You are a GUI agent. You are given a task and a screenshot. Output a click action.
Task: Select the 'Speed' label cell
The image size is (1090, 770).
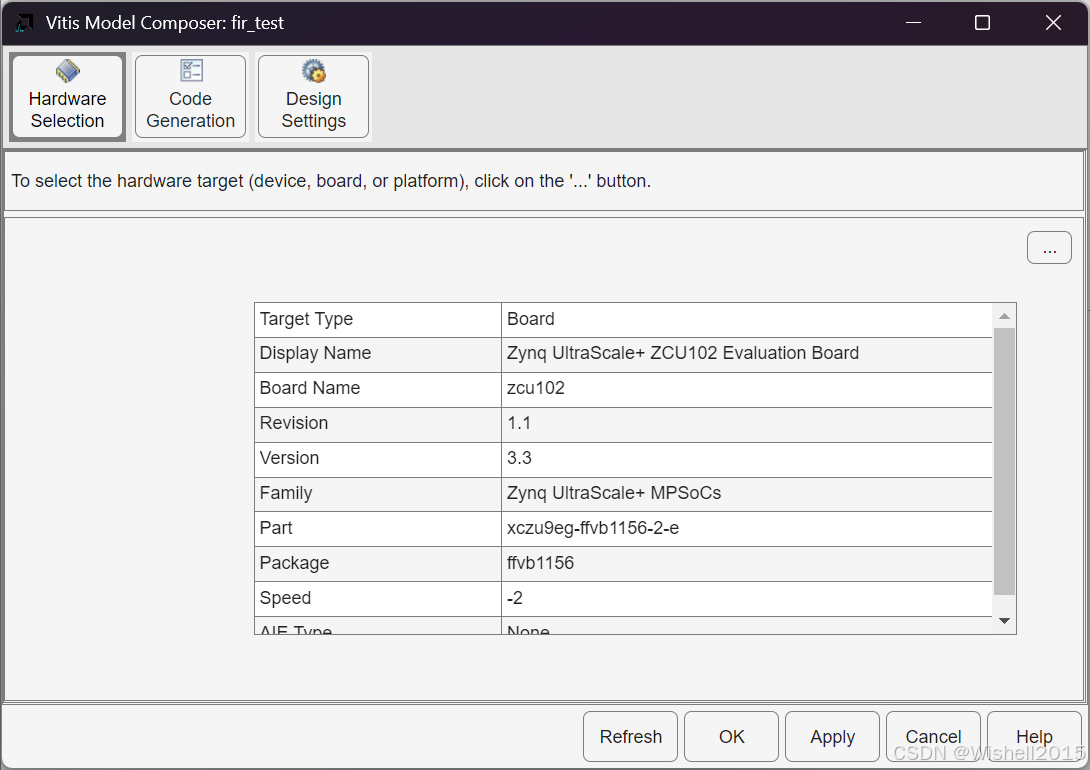click(377, 598)
